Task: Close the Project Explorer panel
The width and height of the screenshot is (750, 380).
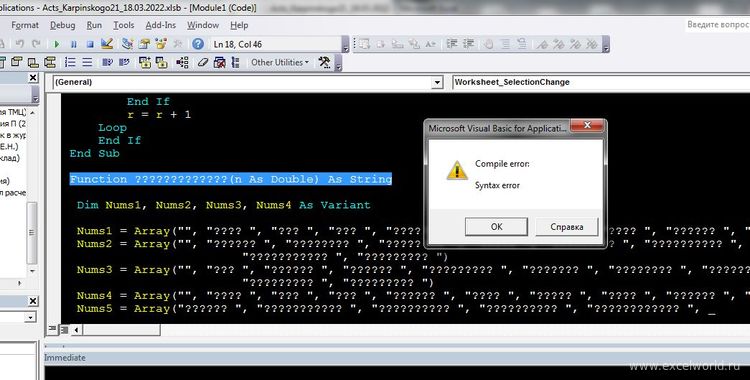Action: click(x=33, y=78)
